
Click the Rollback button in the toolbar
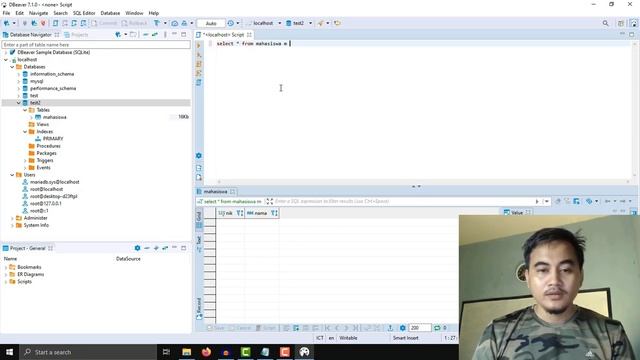point(134,23)
